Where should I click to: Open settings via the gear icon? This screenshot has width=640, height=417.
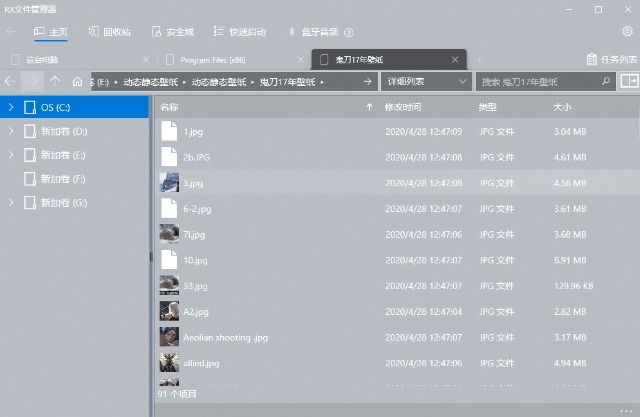click(x=627, y=32)
